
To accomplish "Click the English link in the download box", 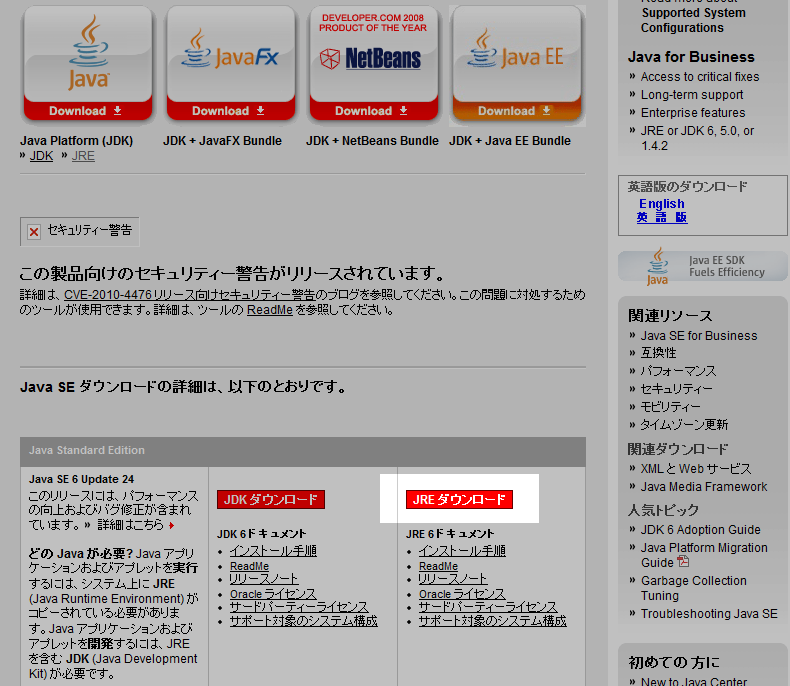I will tap(662, 203).
